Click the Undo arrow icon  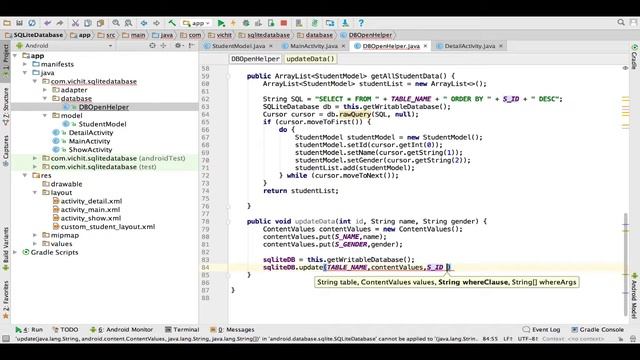click(47, 23)
